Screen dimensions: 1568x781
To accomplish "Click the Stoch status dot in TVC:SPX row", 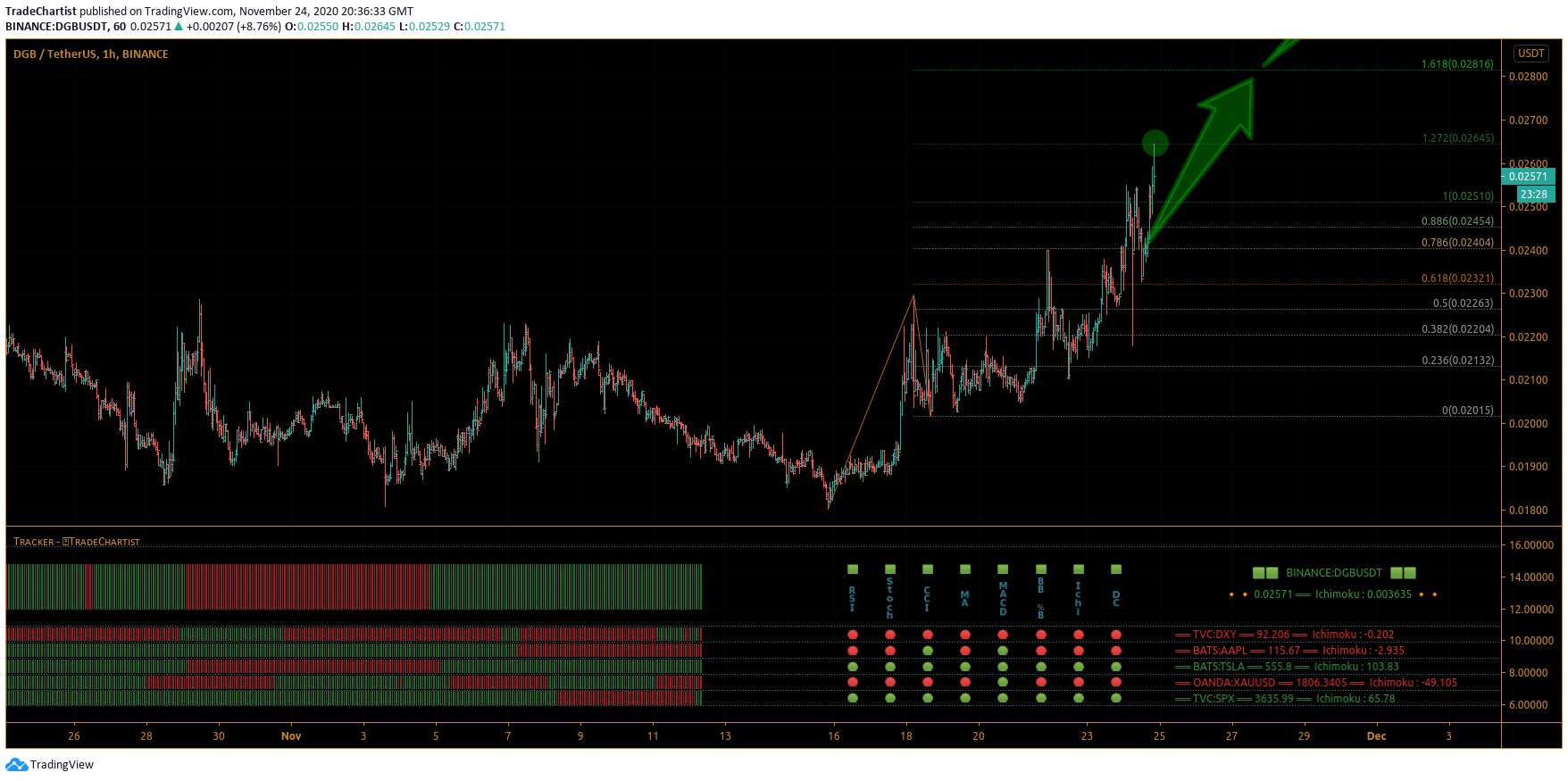I will click(890, 698).
